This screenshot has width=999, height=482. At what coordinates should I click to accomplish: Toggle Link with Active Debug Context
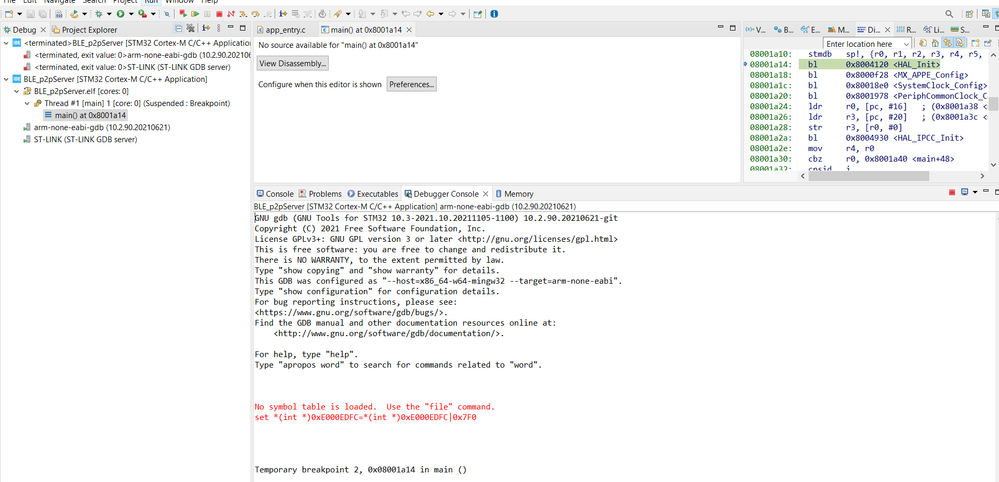[x=947, y=43]
